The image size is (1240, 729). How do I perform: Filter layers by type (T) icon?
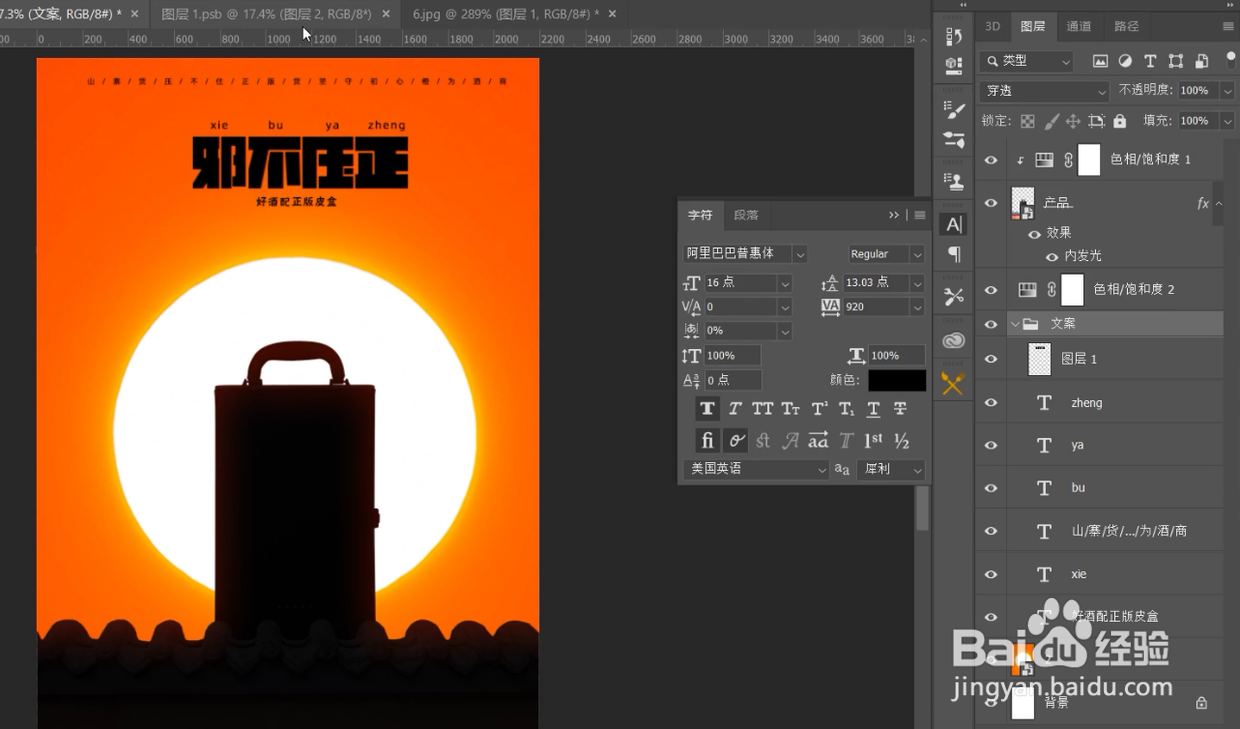tap(1150, 61)
